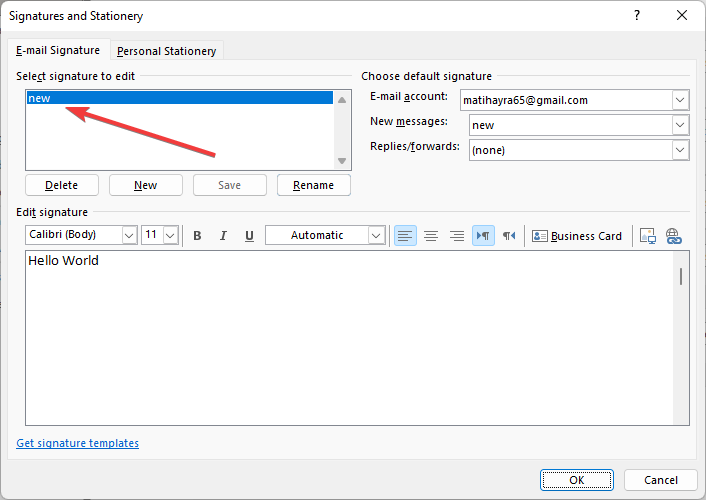Set left-to-right text direction
This screenshot has height=500, width=706.
coord(483,236)
